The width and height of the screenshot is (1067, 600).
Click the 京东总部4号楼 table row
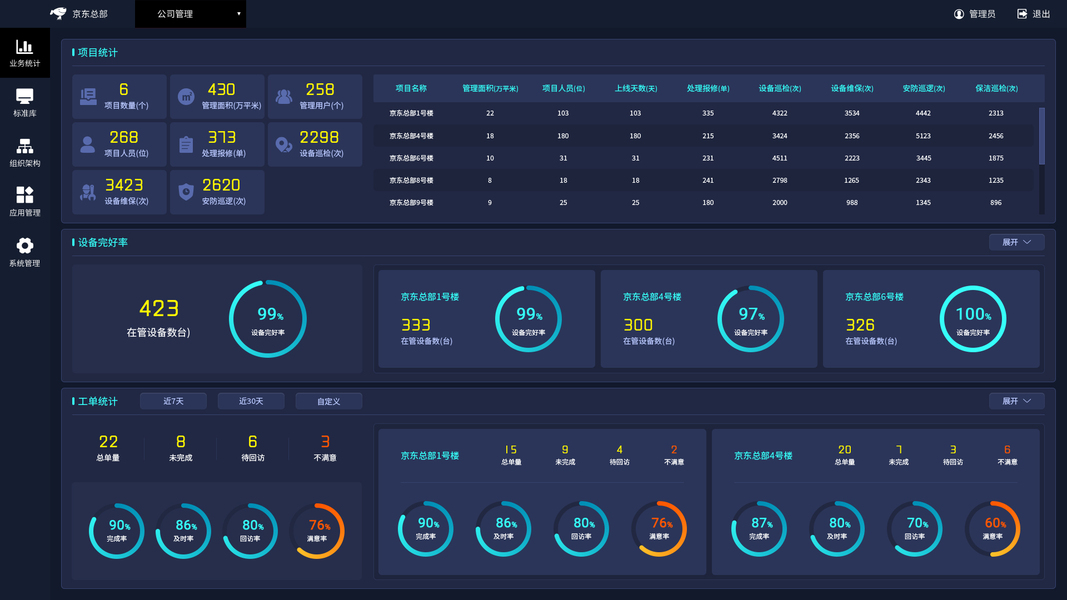pyautogui.click(x=704, y=136)
